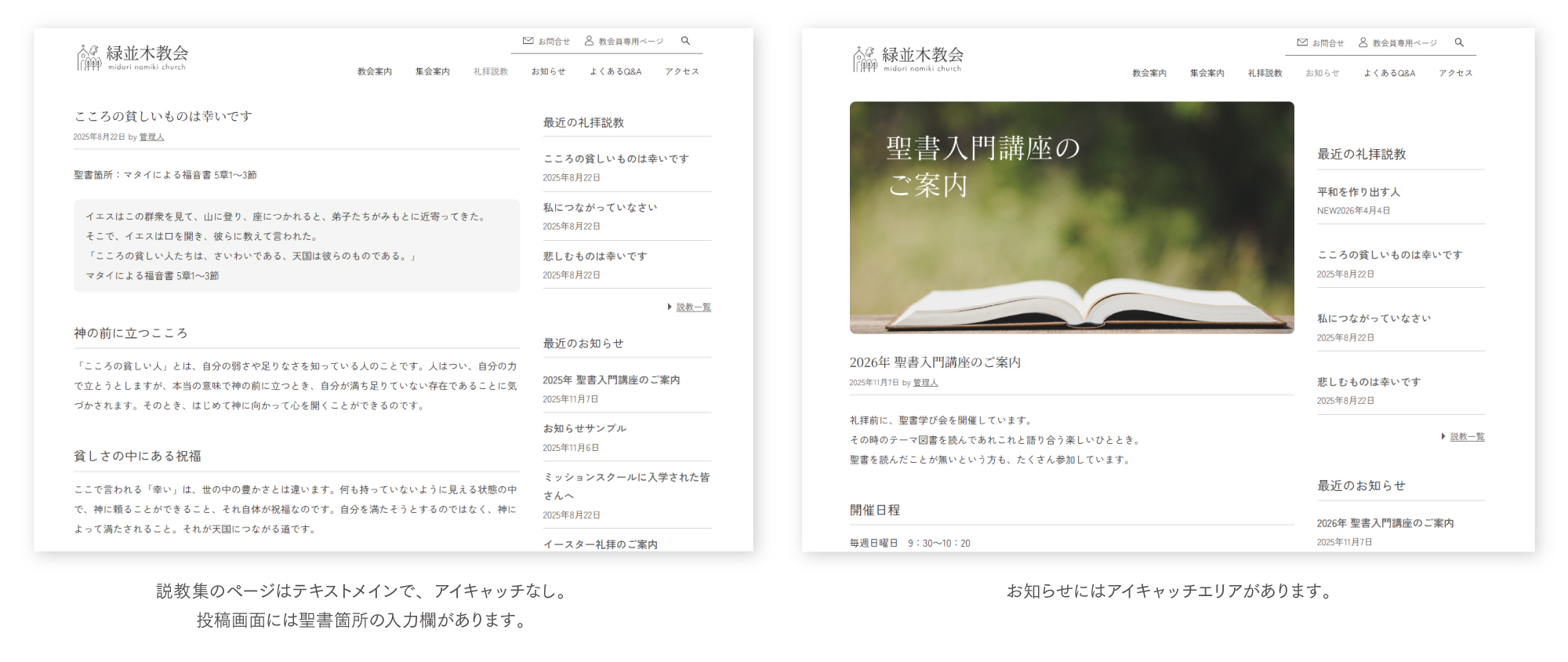Click the search magnifier icon in right page header
This screenshot has height=662, width=1568.
pos(1459,42)
